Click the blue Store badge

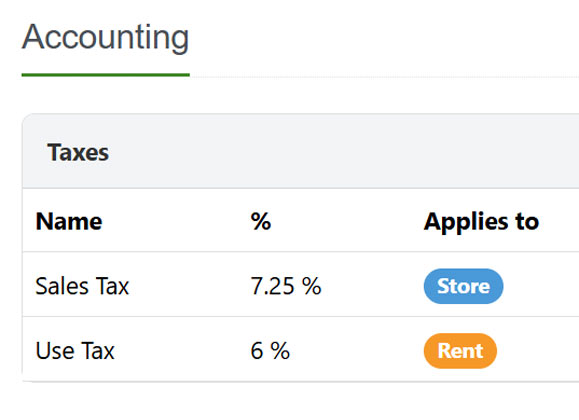coord(463,286)
